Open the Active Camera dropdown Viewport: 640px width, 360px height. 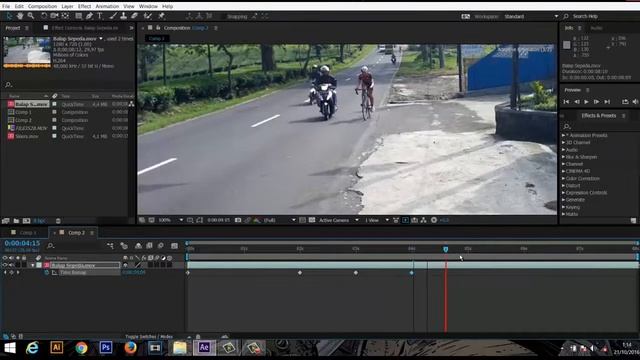(x=338, y=220)
